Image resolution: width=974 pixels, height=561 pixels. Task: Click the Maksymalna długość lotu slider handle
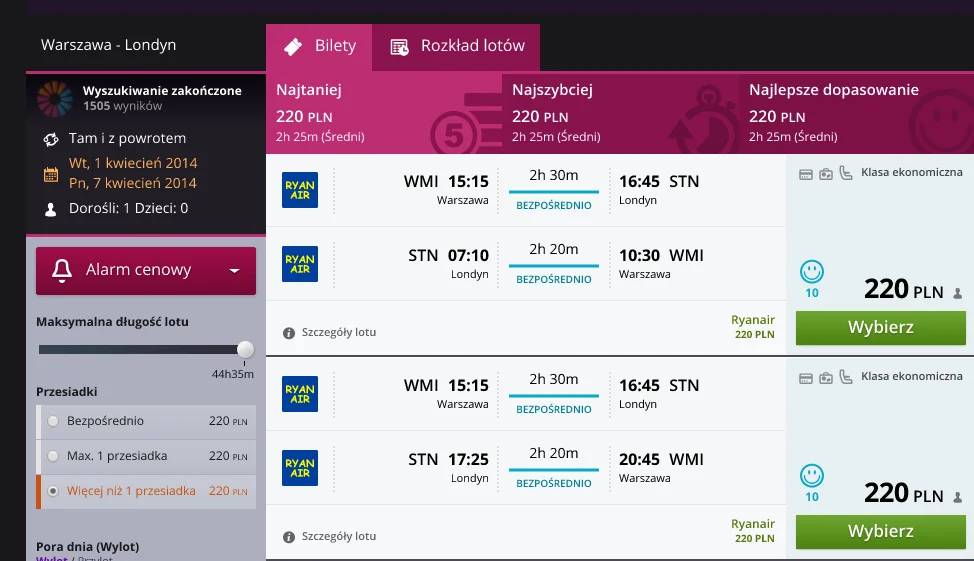point(245,349)
